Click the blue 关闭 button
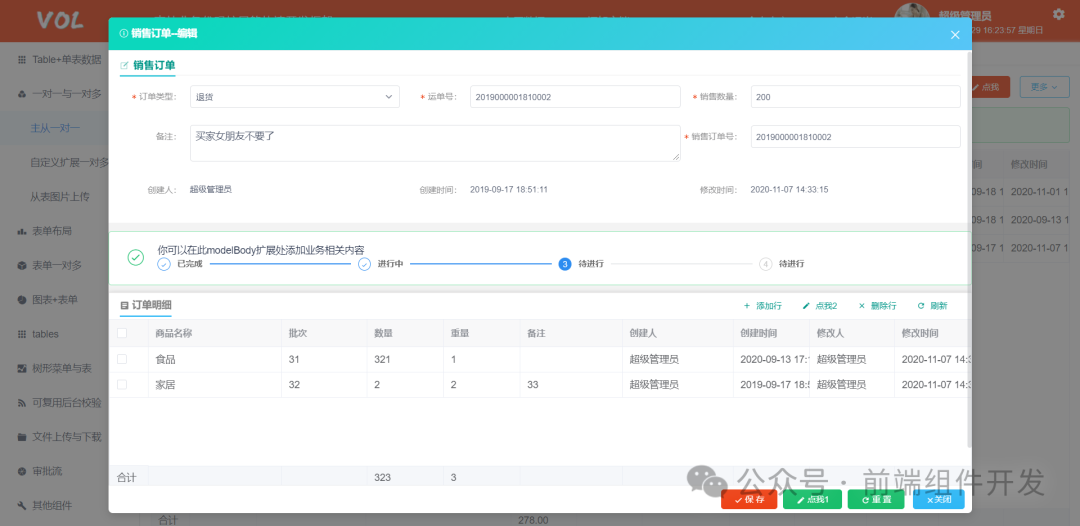Screen dimensions: 1080x526 click(x=939, y=500)
